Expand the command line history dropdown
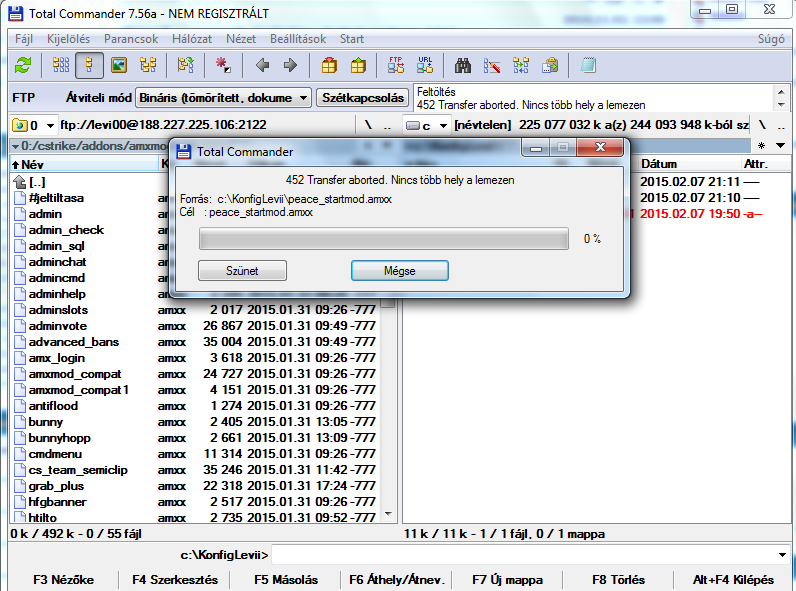Image resolution: width=796 pixels, height=591 pixels. pos(782,555)
